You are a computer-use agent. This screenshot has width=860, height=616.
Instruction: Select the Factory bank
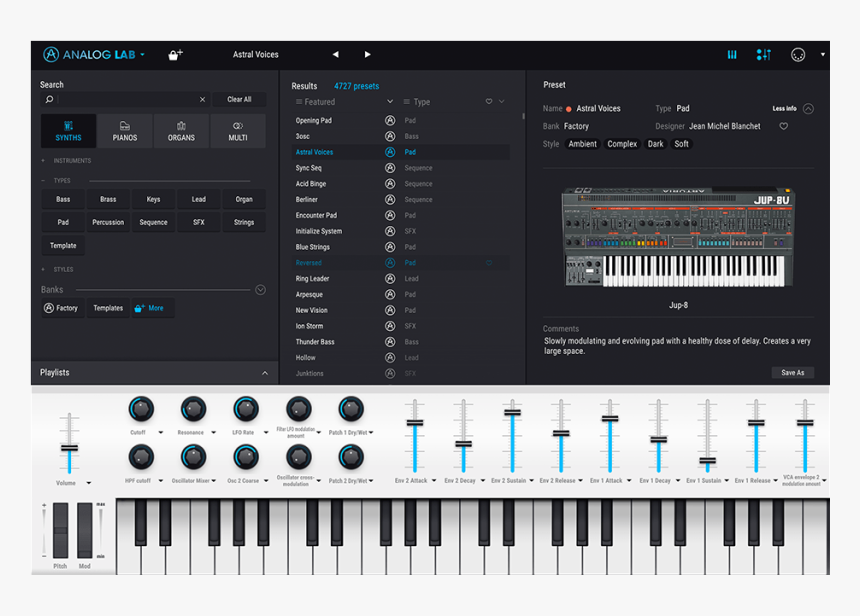(x=62, y=308)
